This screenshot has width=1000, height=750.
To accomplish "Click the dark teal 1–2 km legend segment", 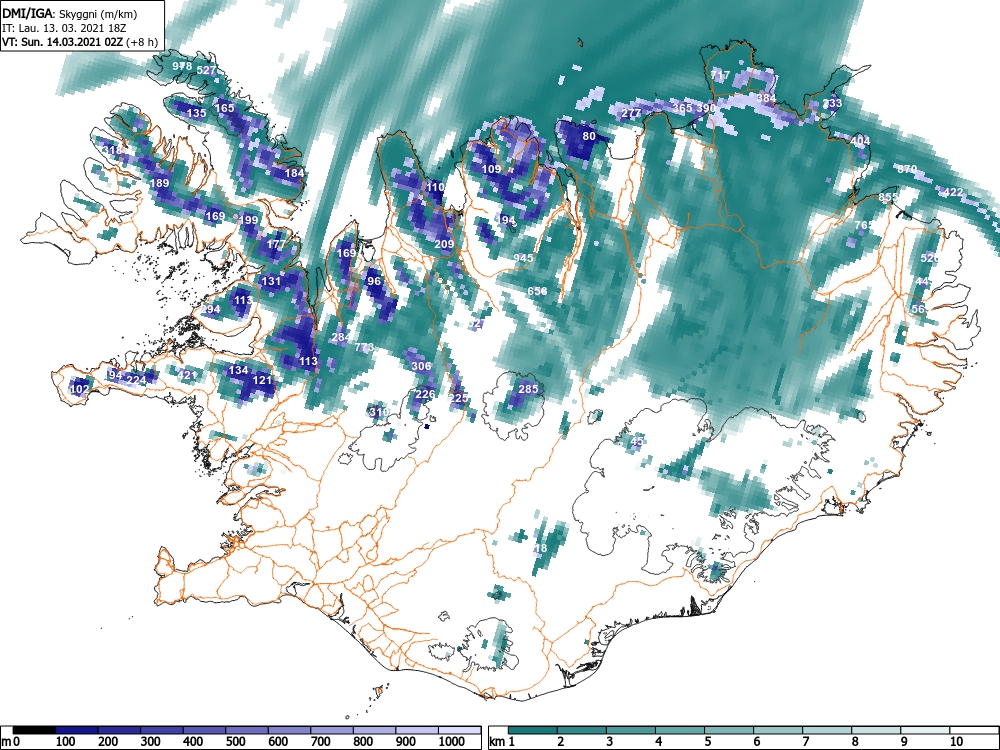I will tap(533, 730).
